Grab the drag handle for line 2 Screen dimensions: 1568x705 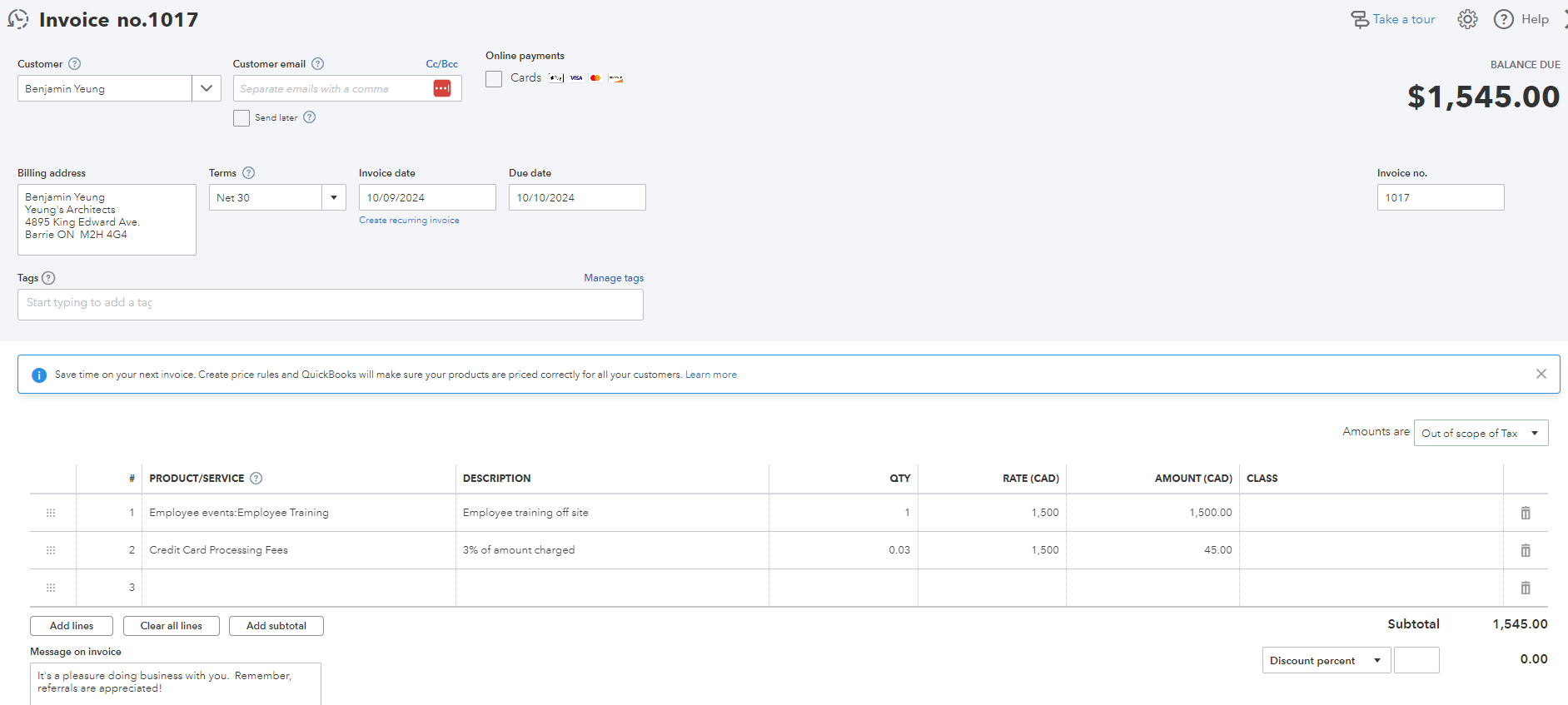point(51,550)
